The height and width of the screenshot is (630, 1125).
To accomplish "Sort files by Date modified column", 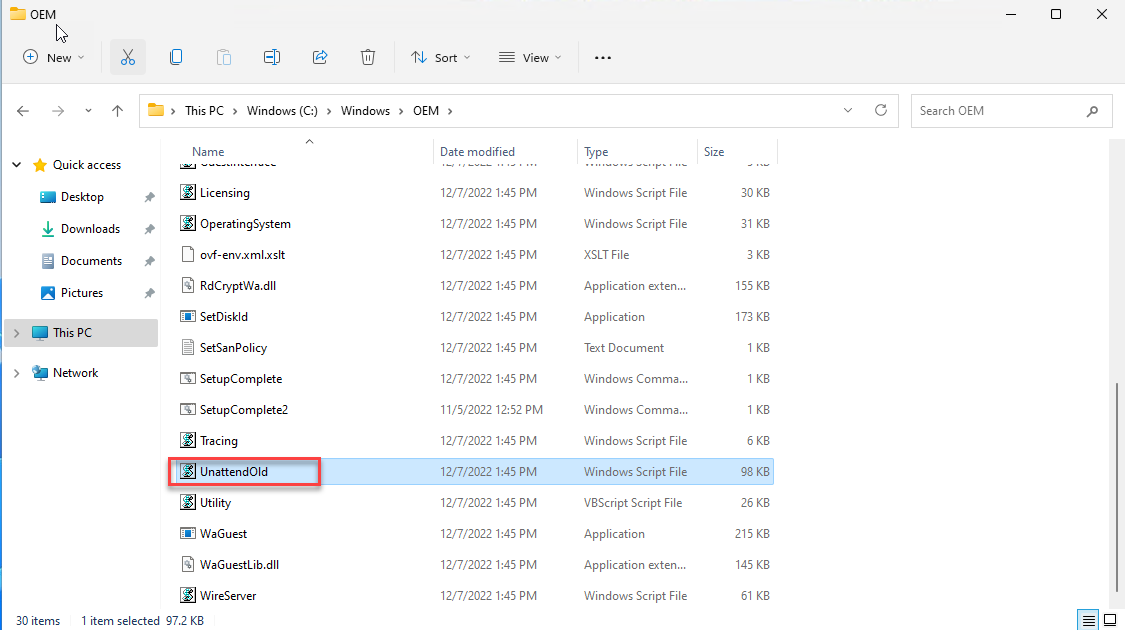I will [478, 152].
